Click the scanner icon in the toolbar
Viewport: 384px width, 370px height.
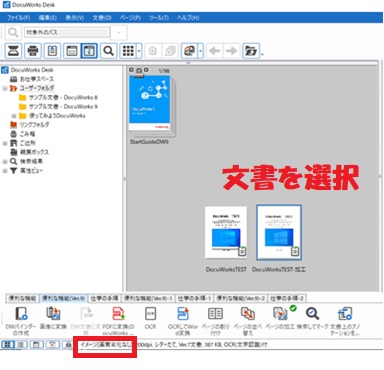coord(13,51)
